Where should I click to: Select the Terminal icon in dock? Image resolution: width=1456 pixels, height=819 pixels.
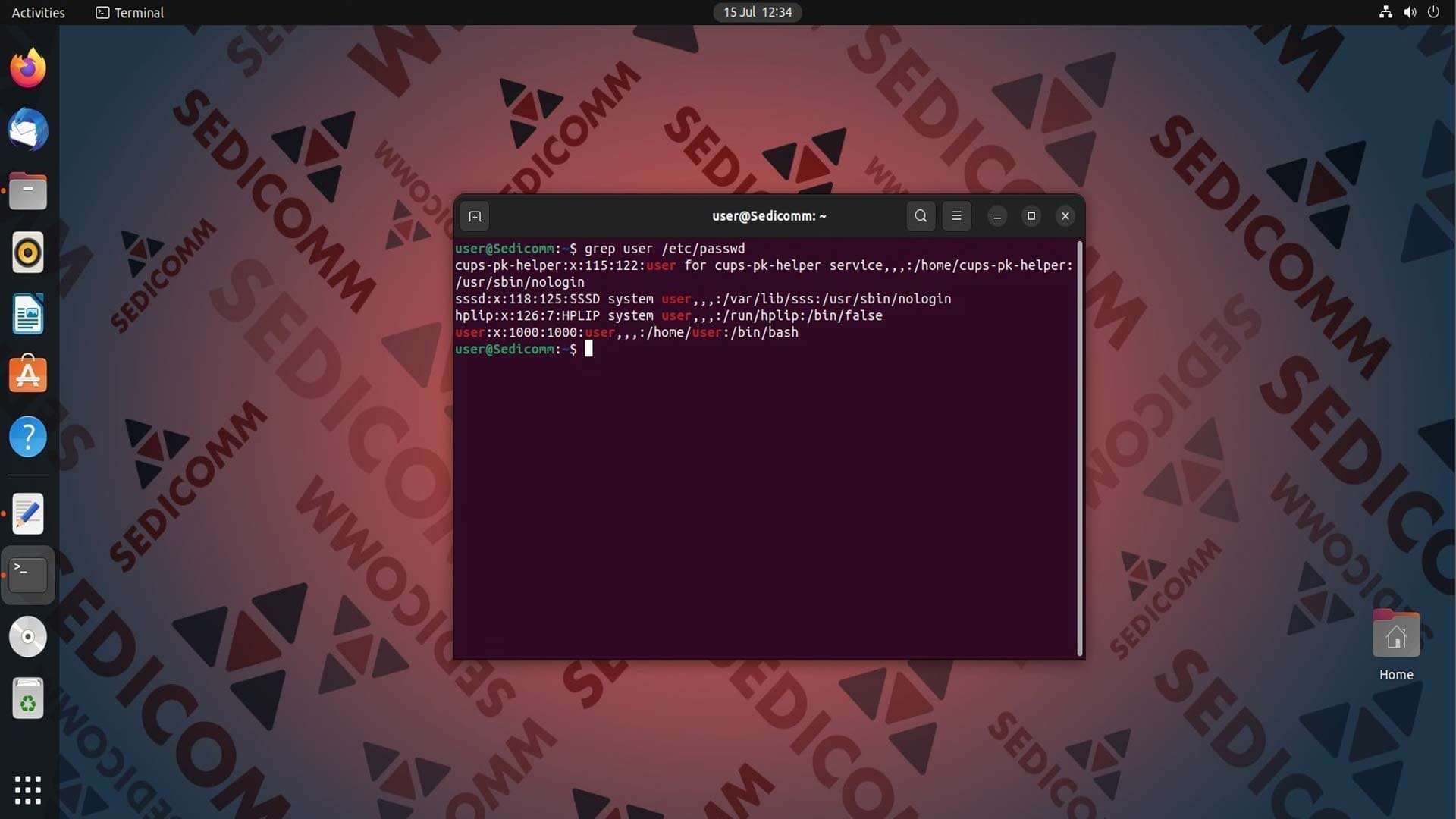(28, 575)
